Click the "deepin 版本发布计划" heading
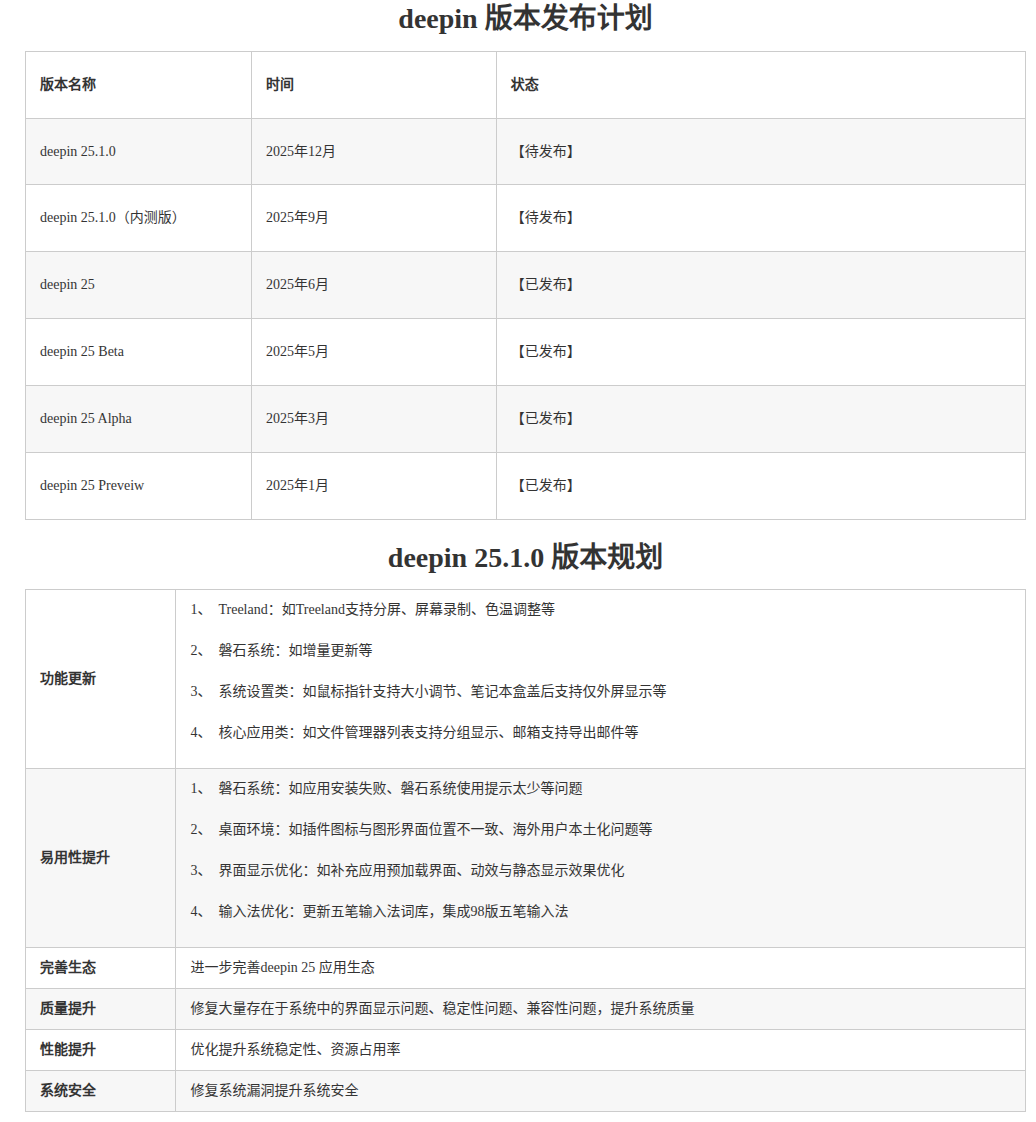 [525, 19]
